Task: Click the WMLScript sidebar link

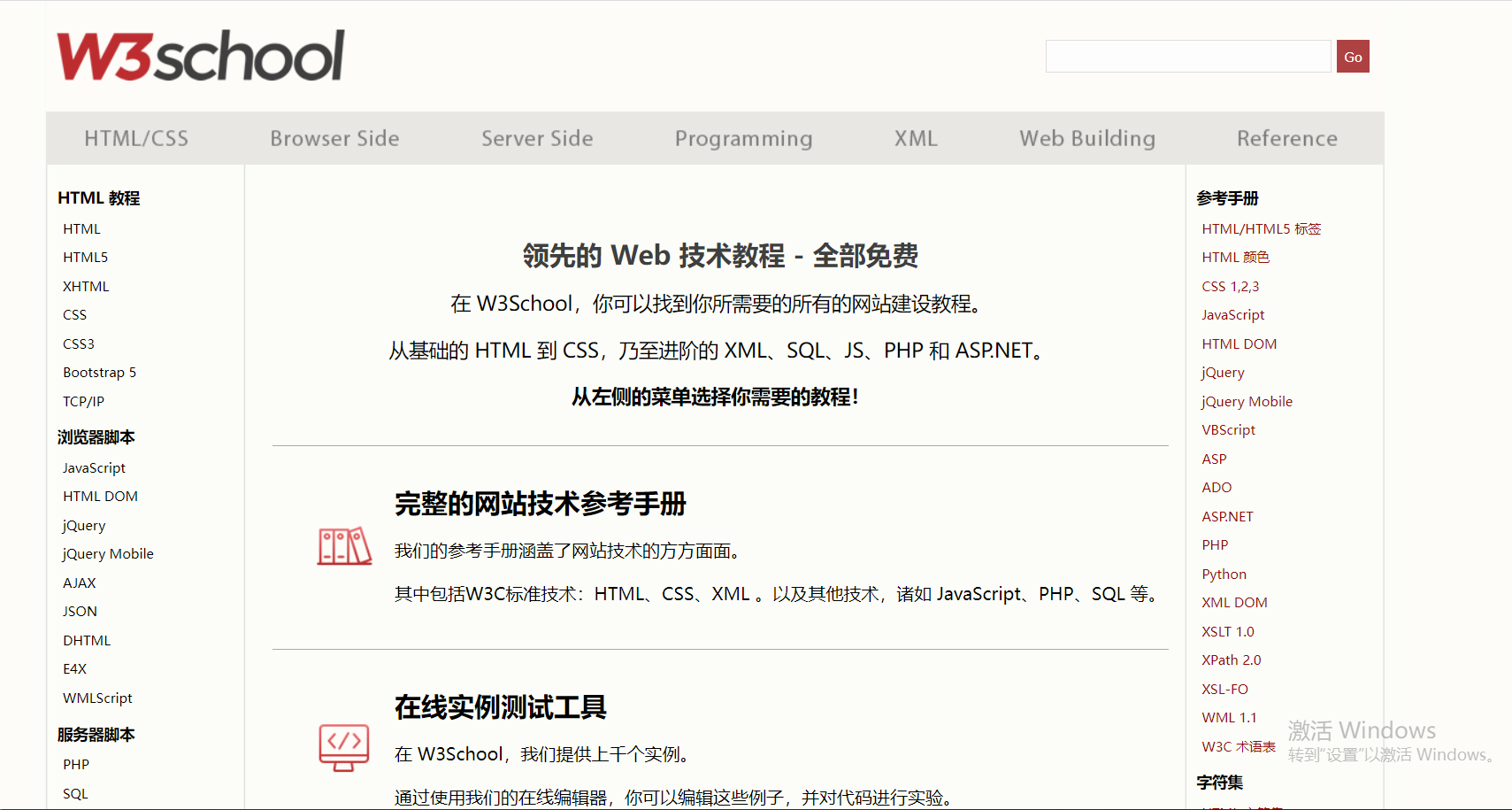Action: [x=97, y=698]
